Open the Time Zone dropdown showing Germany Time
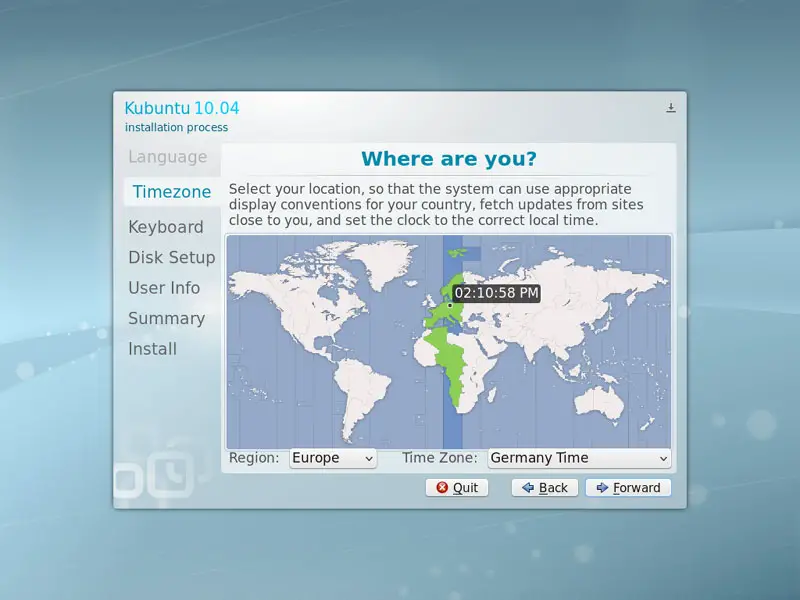Screen dimensions: 800x600 tap(579, 458)
